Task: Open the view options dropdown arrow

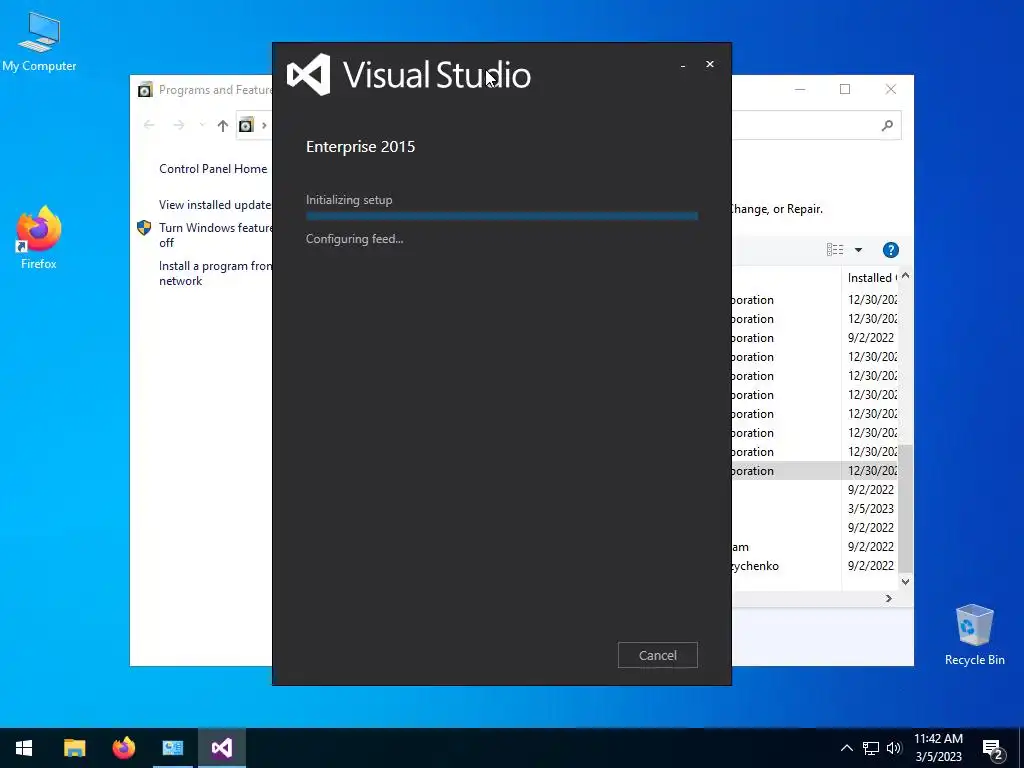Action: [x=858, y=249]
